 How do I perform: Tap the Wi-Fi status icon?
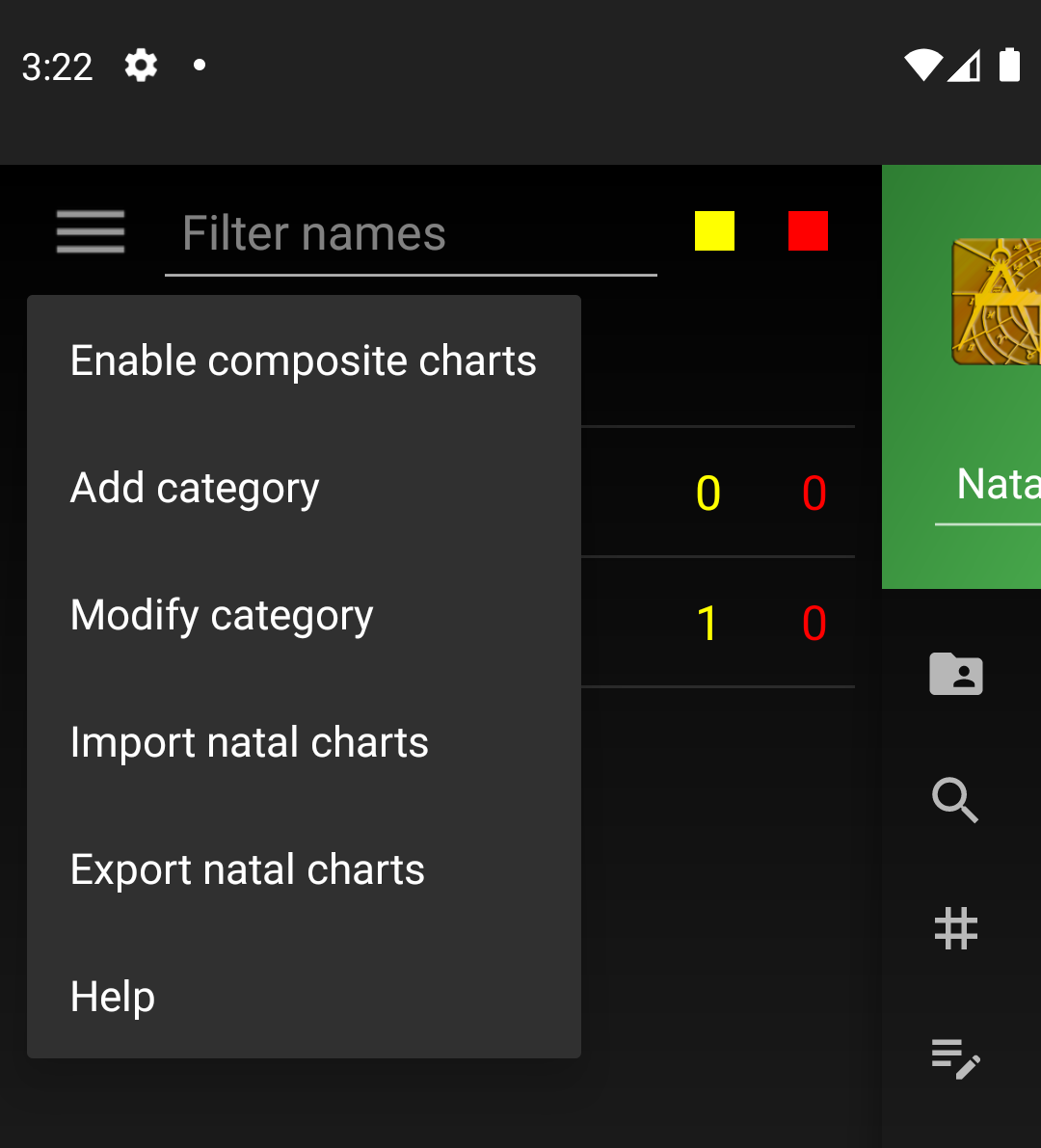click(x=923, y=66)
